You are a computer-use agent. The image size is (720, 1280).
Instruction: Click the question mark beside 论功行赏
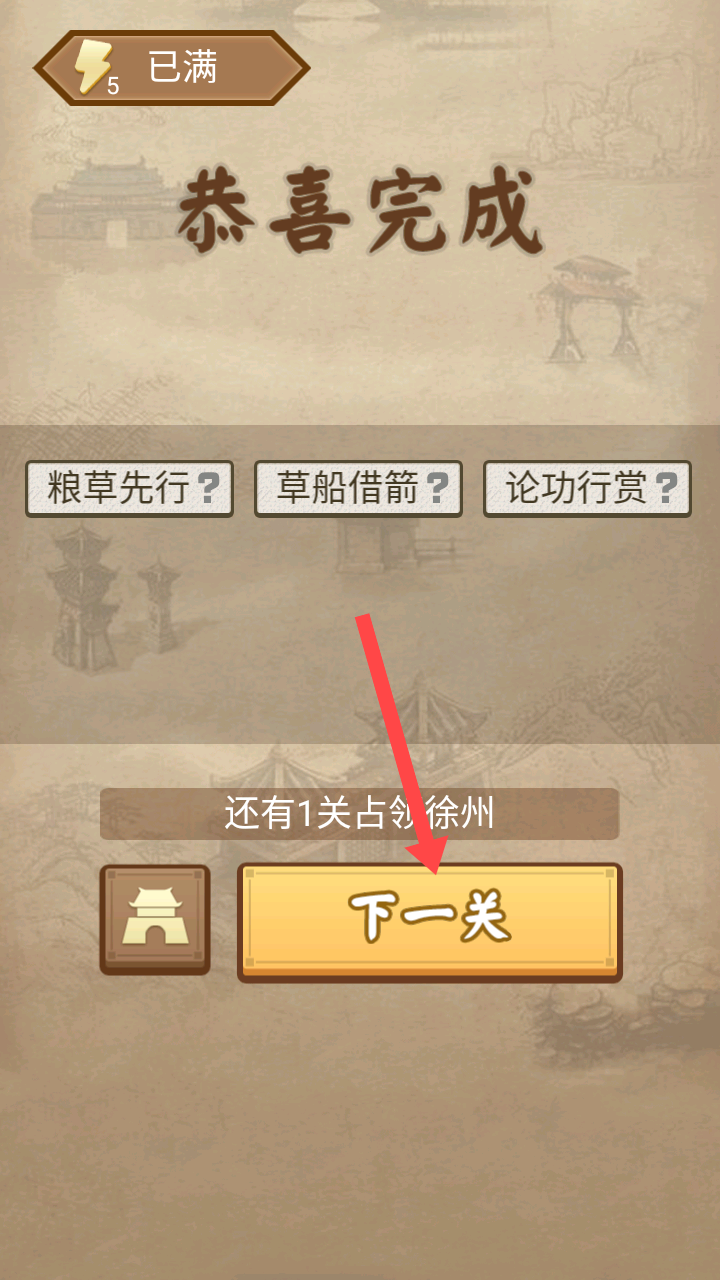(x=666, y=489)
